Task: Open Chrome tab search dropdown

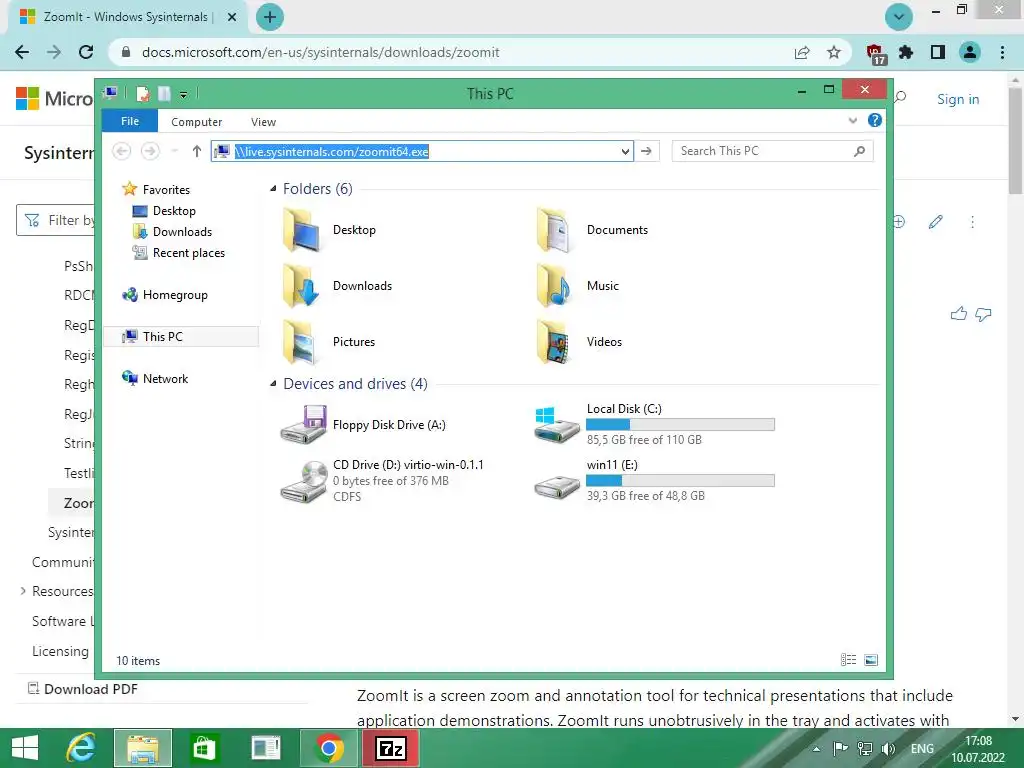Action: coord(899,17)
